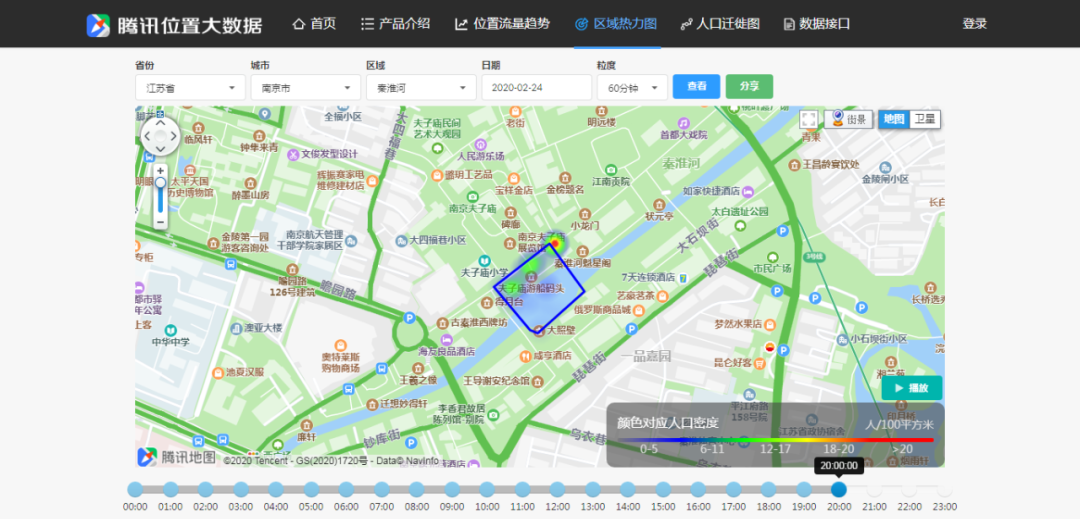This screenshot has width=1080, height=519.
Task: Click the 18-20 density legend label
Action: click(840, 449)
